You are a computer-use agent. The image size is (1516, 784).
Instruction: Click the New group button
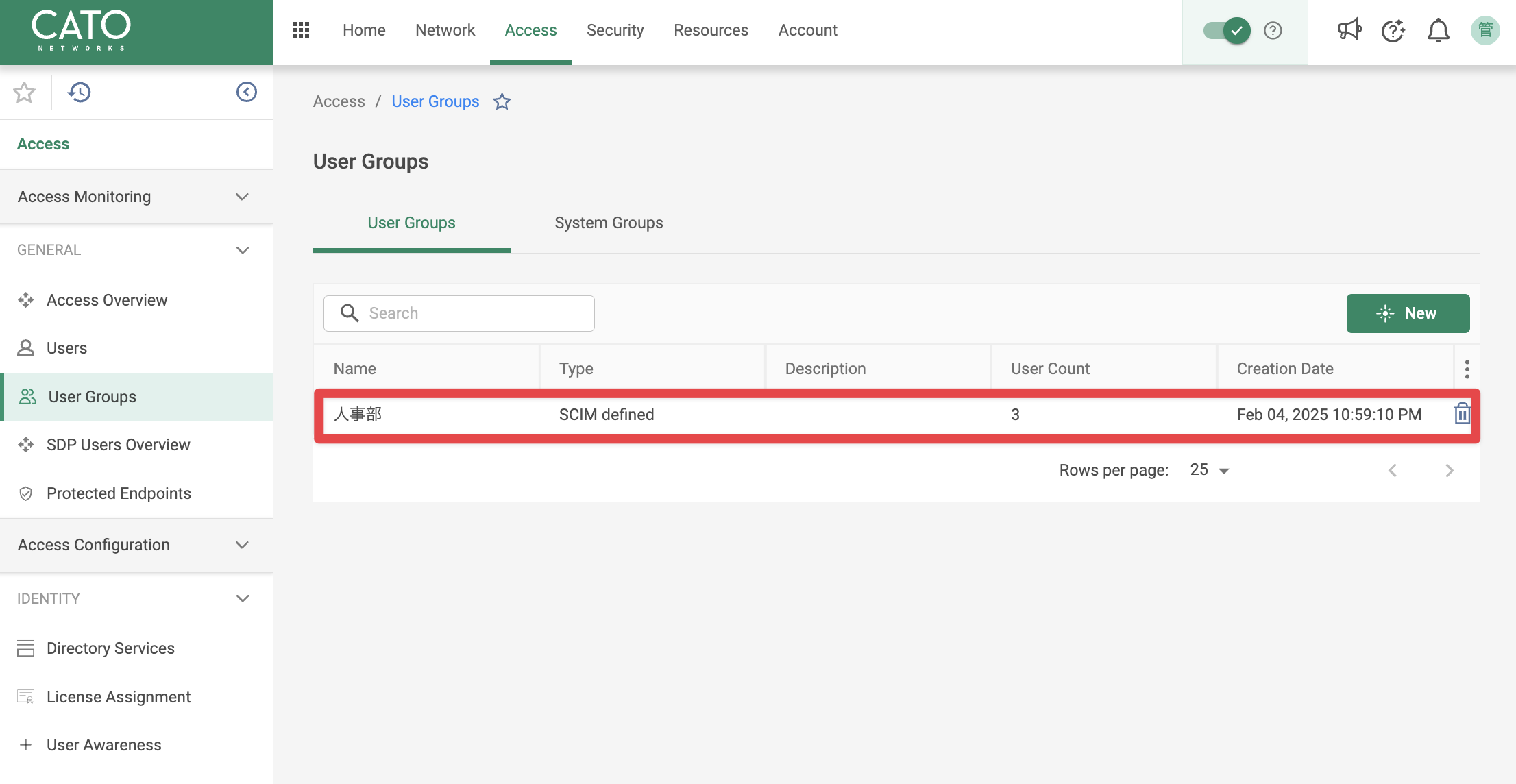[1408, 313]
